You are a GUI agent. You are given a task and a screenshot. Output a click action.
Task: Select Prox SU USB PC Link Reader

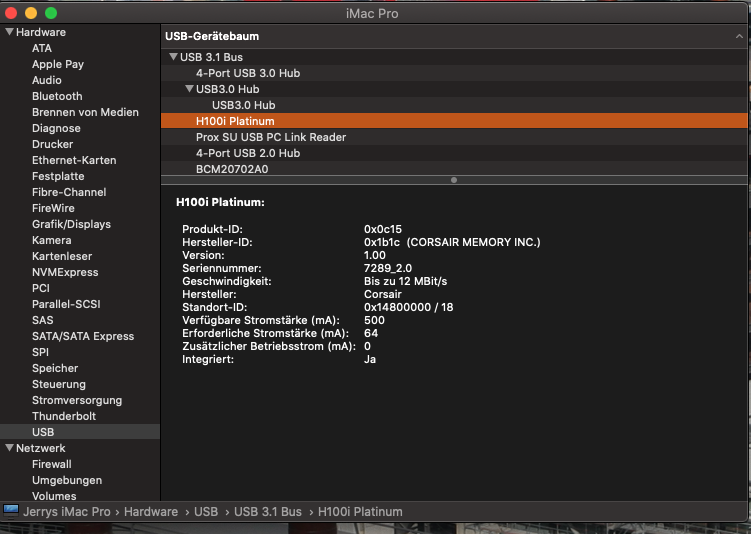tap(454, 137)
